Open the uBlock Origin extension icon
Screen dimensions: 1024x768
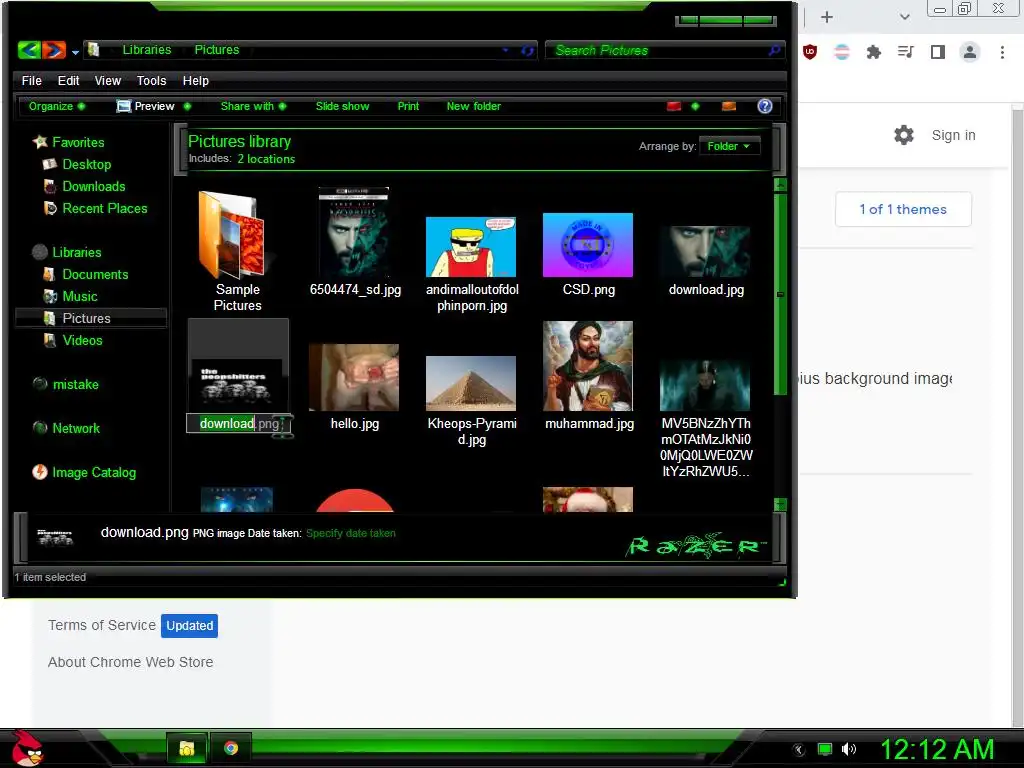click(810, 52)
